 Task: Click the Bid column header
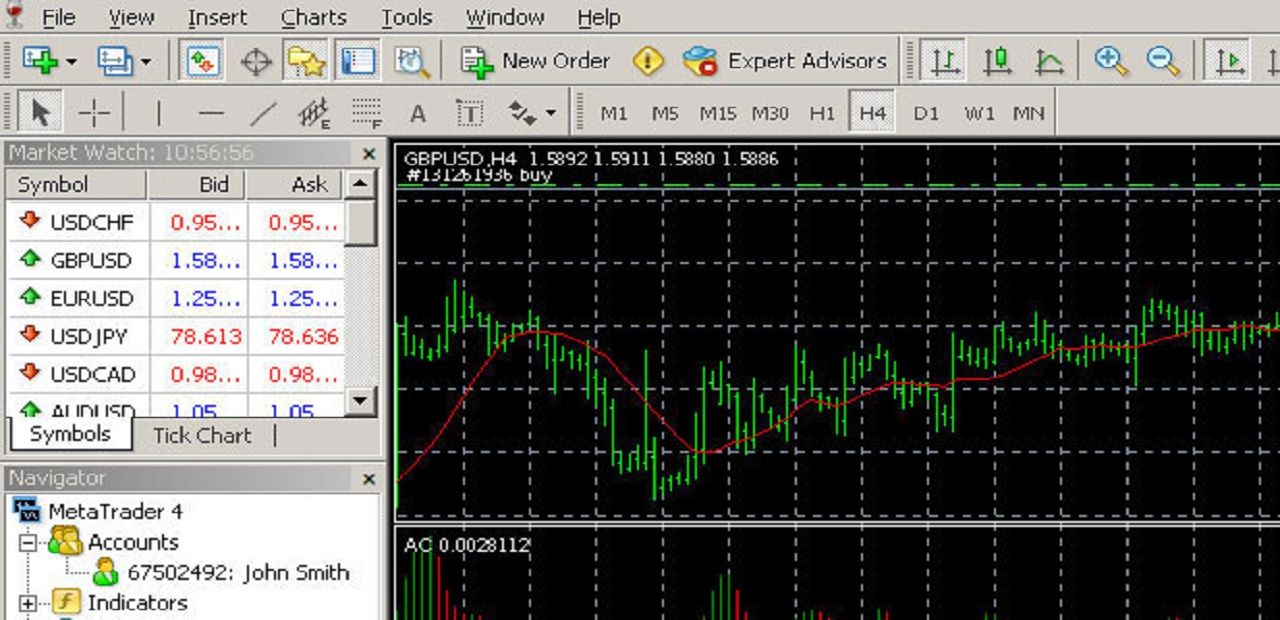tap(198, 185)
